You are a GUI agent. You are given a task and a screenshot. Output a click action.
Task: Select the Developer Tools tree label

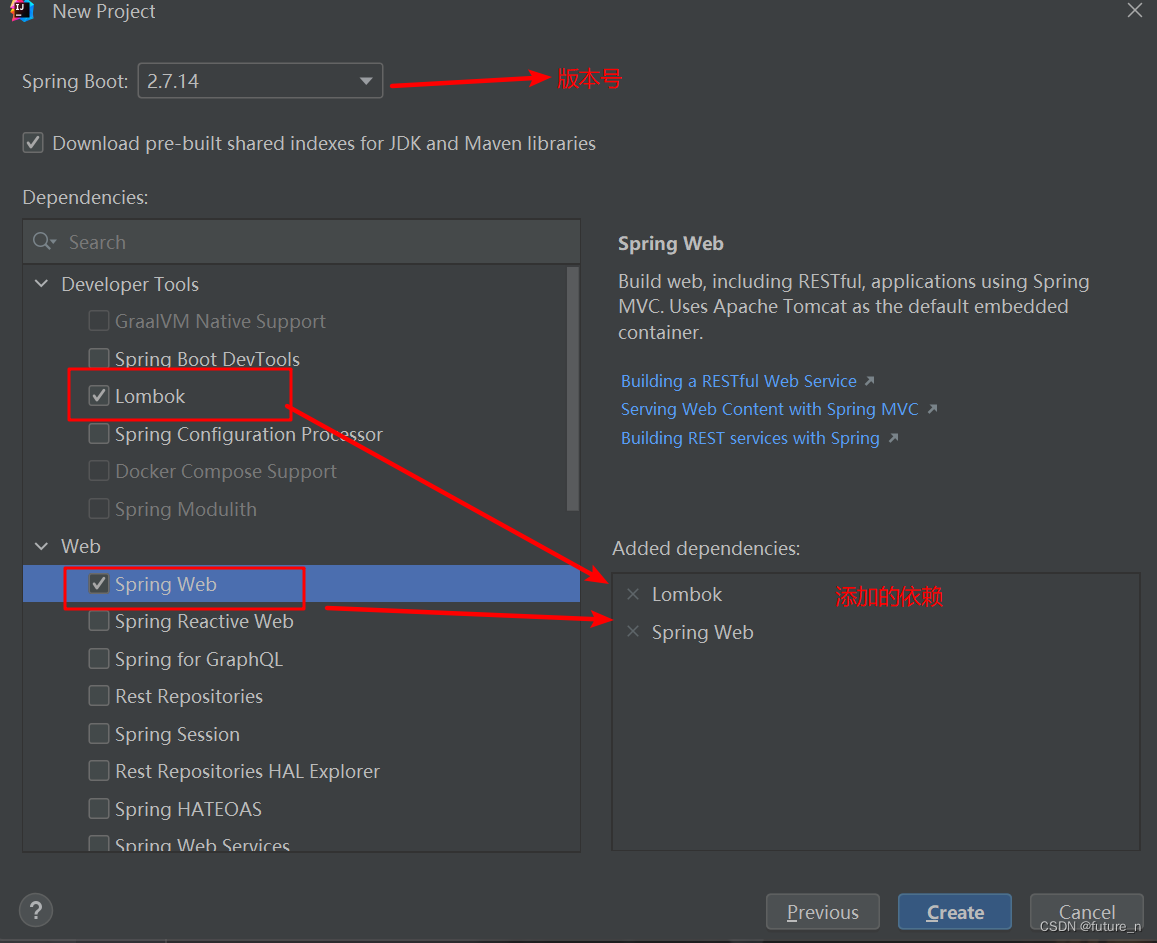130,284
